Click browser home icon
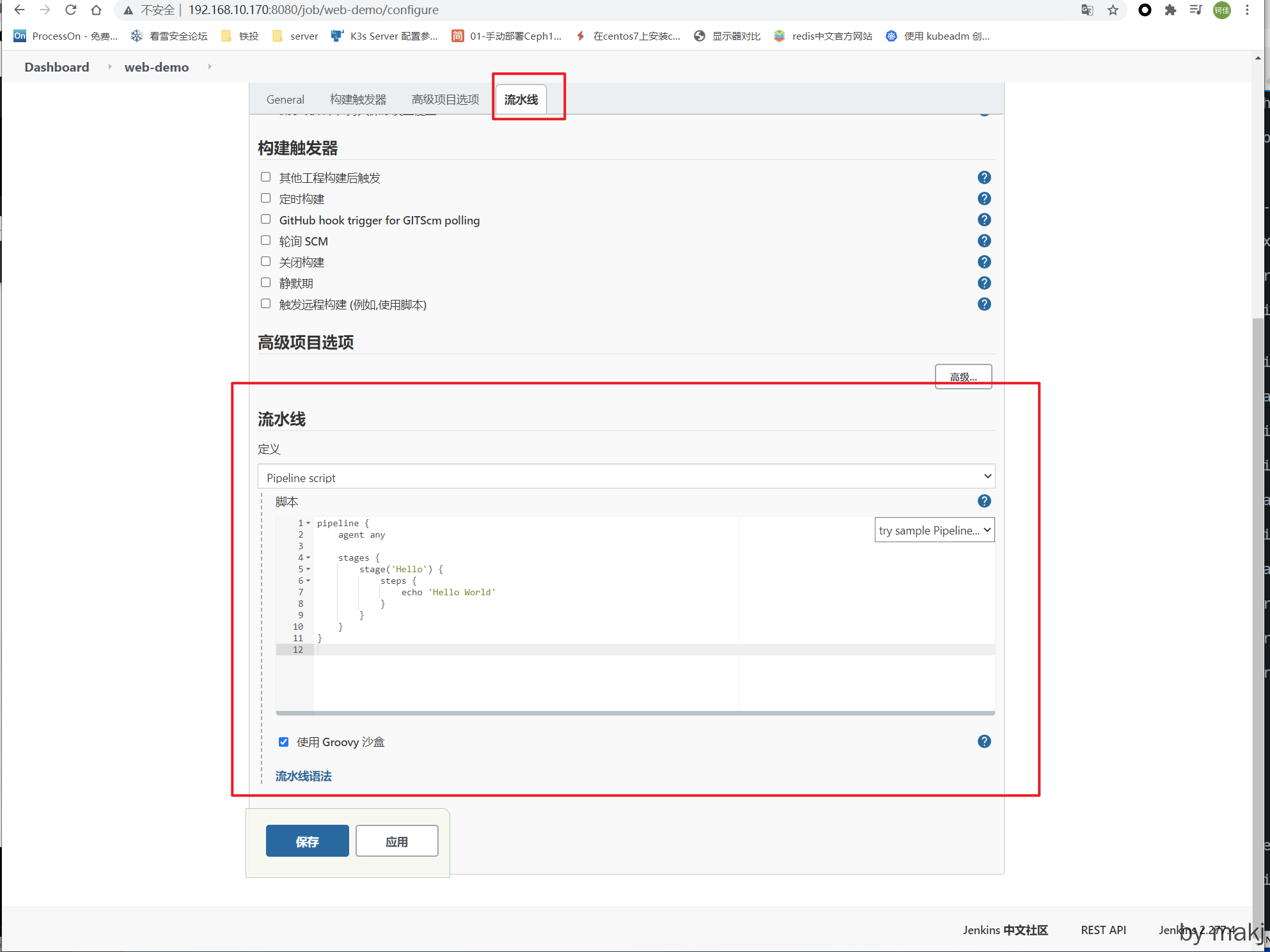Screen dimensions: 1270x952 click(x=96, y=10)
